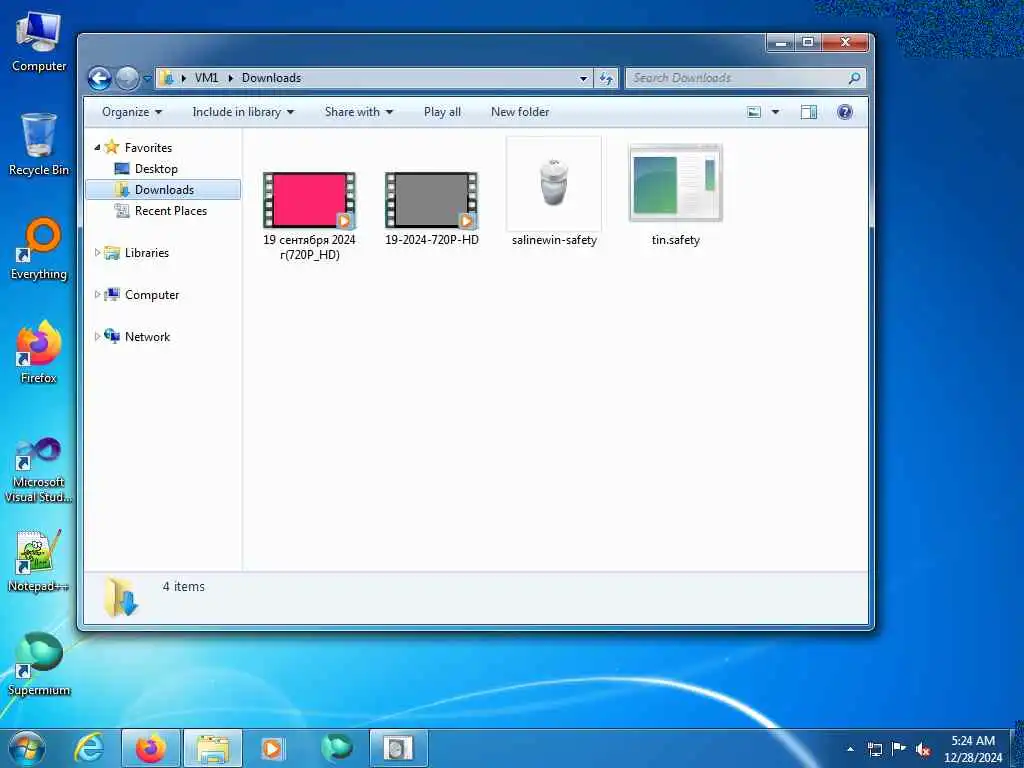Click Everything shortcut on desktop
Screen dimensions: 1024x768
coord(39,249)
